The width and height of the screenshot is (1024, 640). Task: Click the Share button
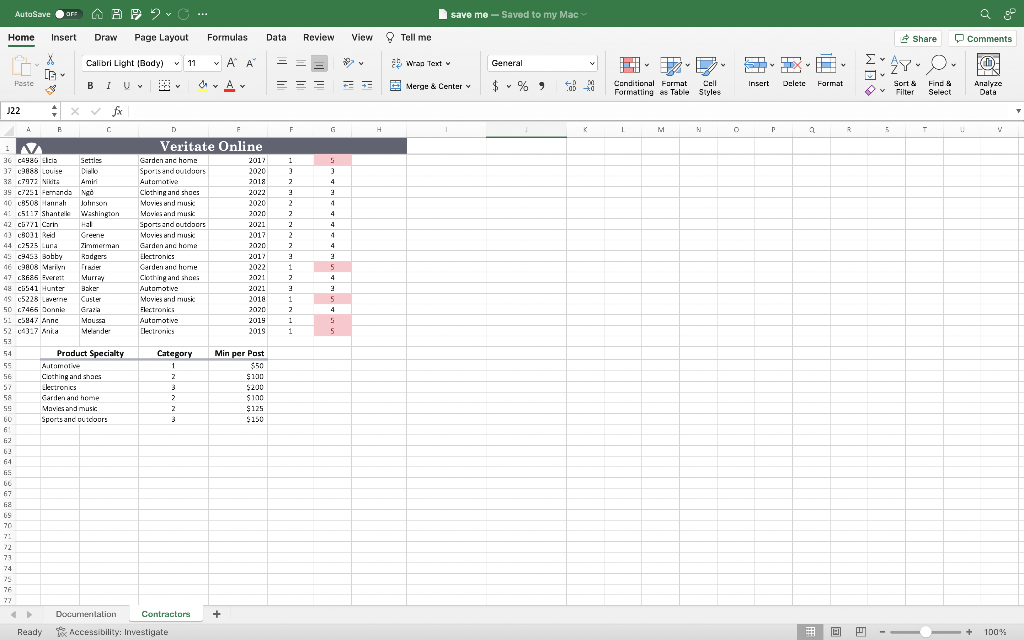tap(918, 39)
